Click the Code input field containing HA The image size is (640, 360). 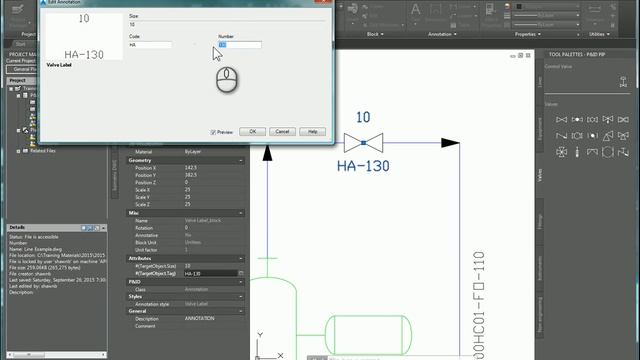point(150,45)
